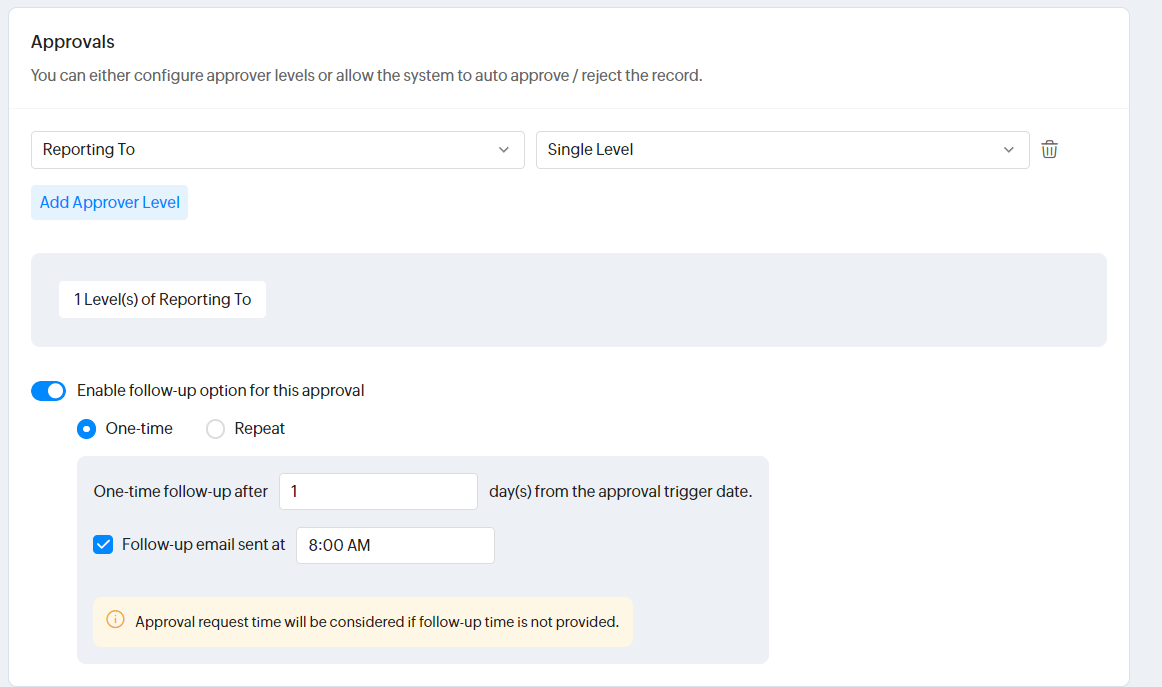This screenshot has height=687, width=1162.
Task: Open the Reporting To approver dropdown
Action: (x=270, y=150)
